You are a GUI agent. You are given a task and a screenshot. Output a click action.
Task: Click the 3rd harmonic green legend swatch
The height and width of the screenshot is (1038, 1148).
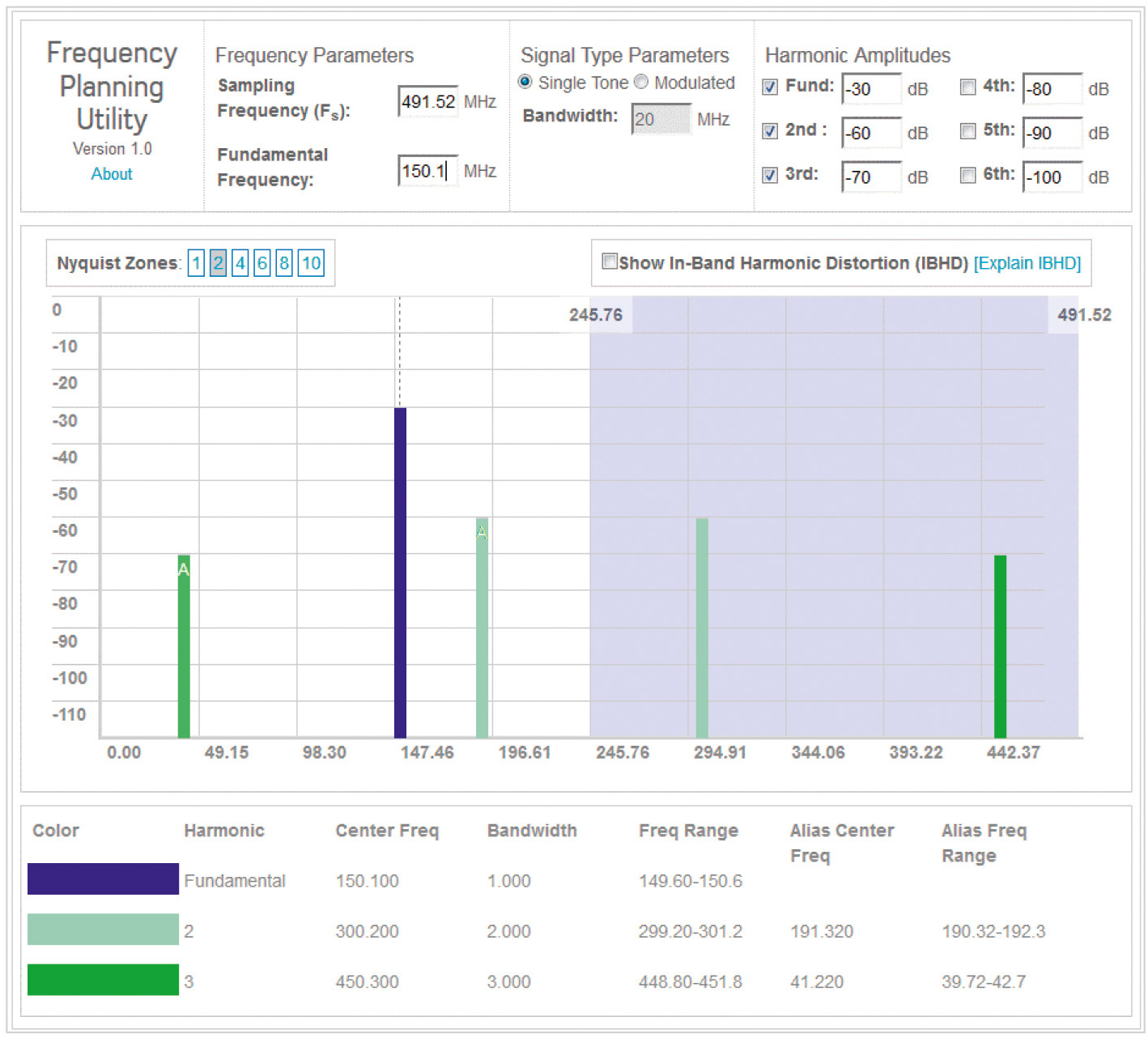103,980
